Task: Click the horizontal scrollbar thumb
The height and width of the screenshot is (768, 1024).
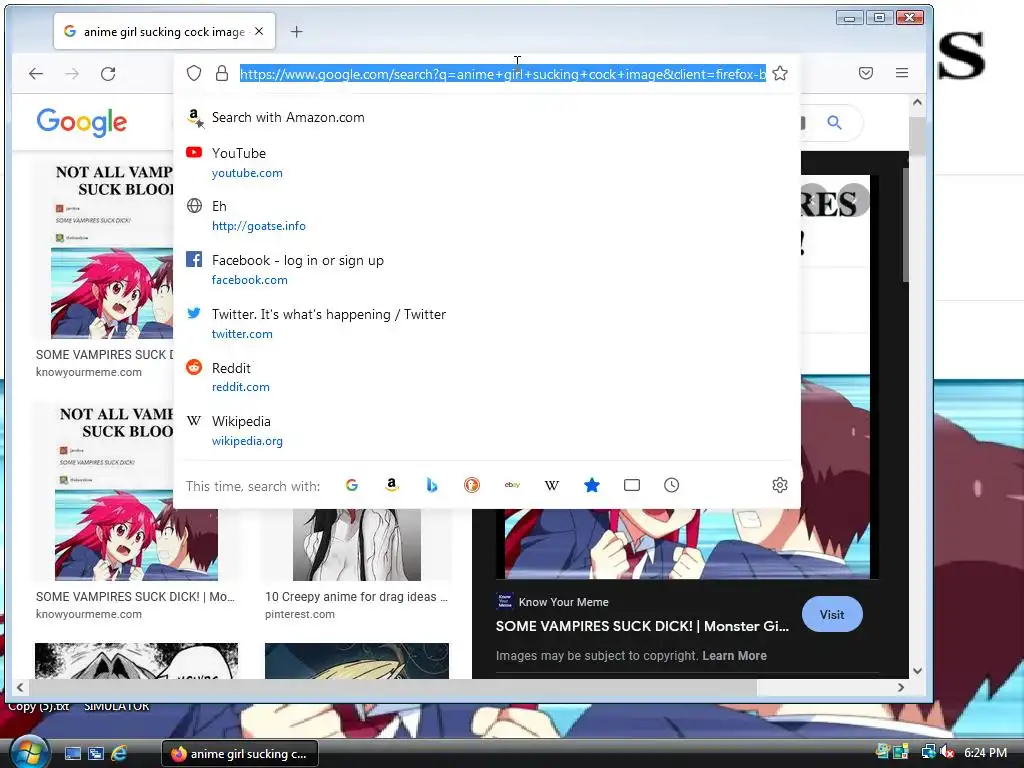Action: click(x=393, y=687)
